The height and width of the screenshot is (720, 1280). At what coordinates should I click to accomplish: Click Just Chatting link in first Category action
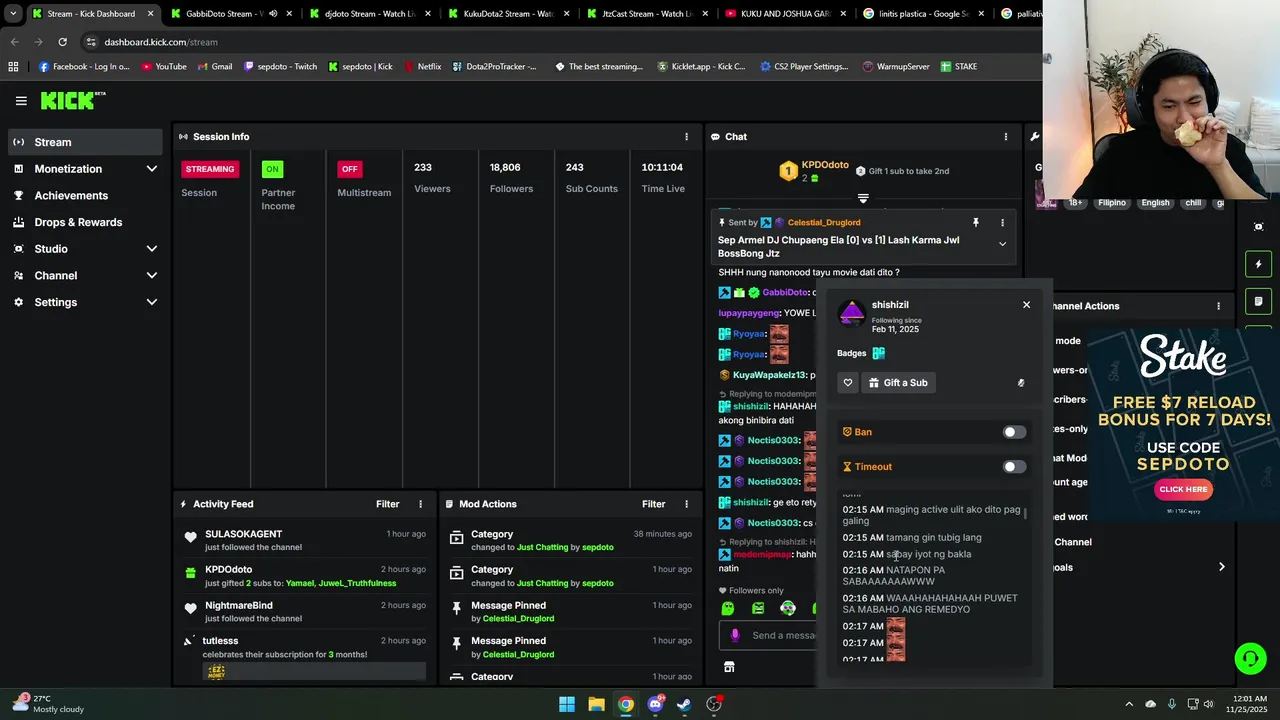pyautogui.click(x=542, y=547)
